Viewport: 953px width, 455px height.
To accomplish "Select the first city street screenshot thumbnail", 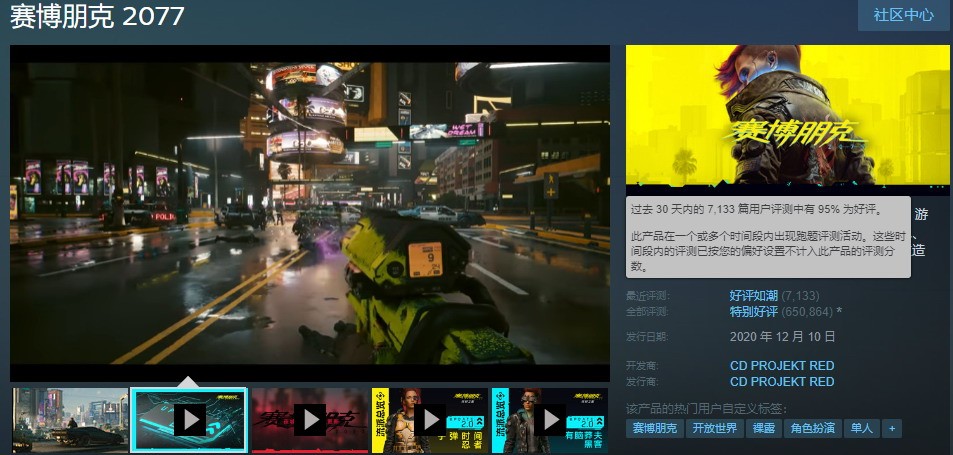I will (70, 420).
